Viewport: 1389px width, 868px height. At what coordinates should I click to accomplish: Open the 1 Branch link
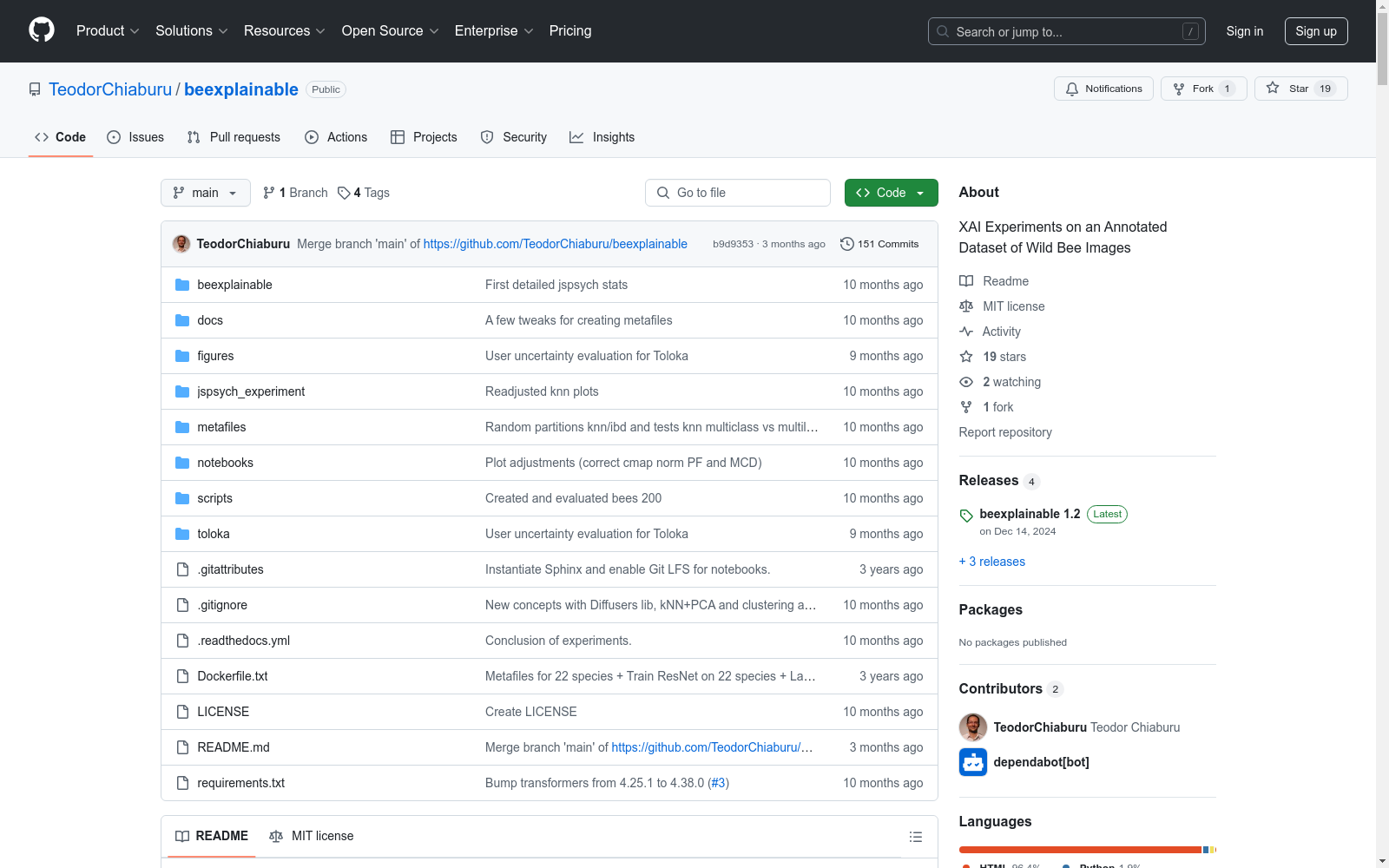295,193
